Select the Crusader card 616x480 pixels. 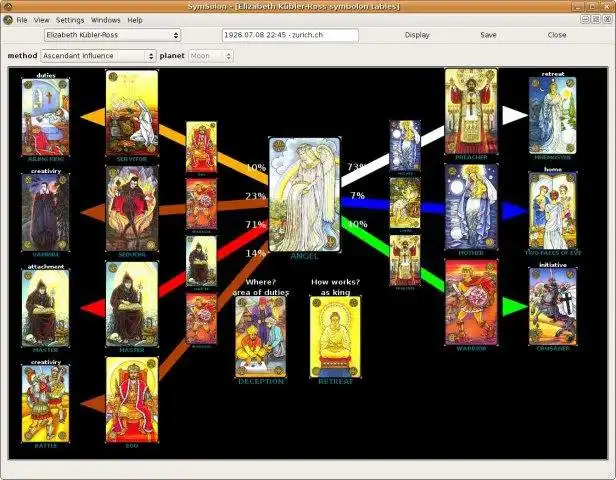pyautogui.click(x=552, y=307)
